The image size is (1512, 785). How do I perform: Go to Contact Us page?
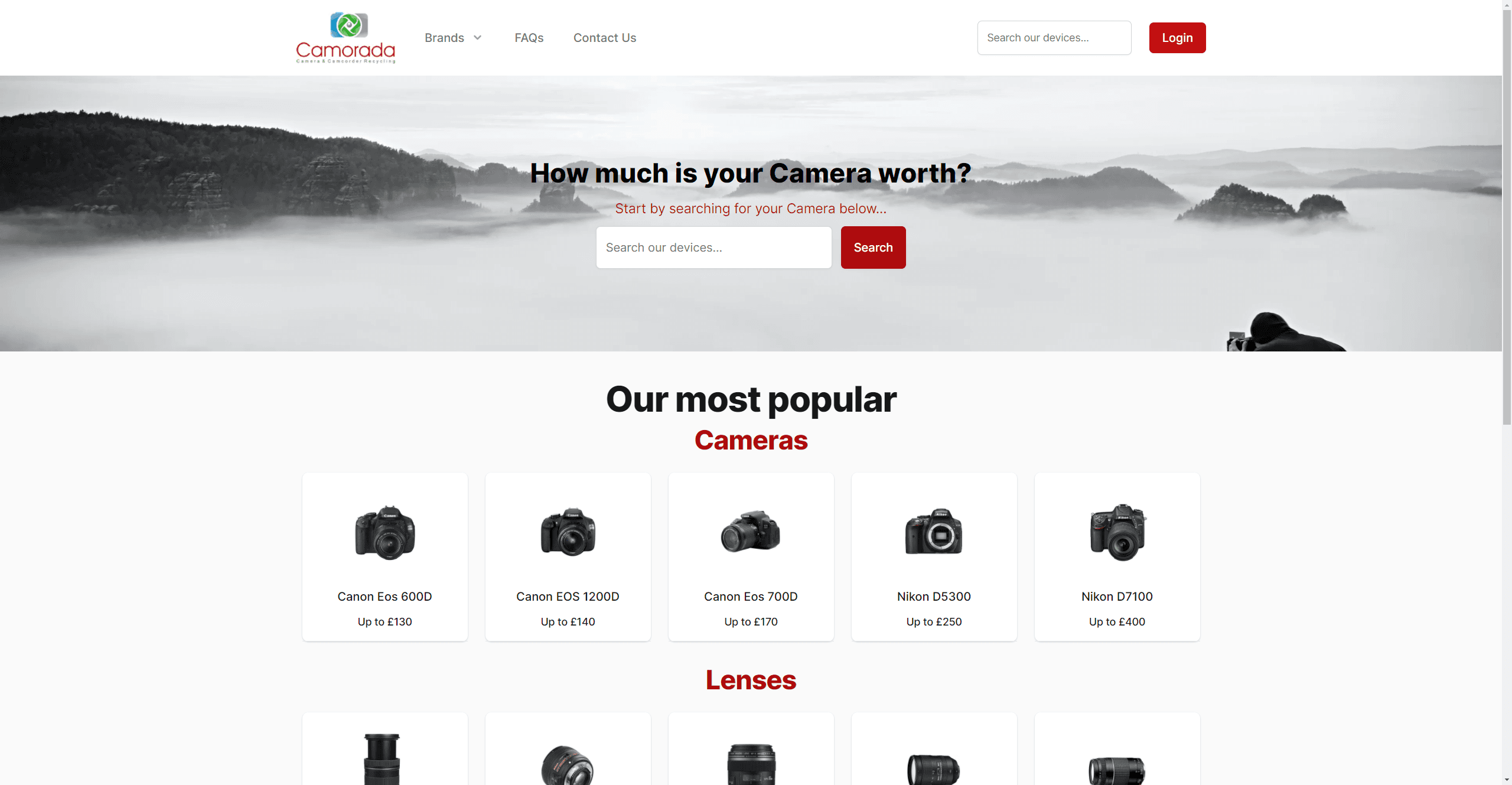pyautogui.click(x=604, y=38)
